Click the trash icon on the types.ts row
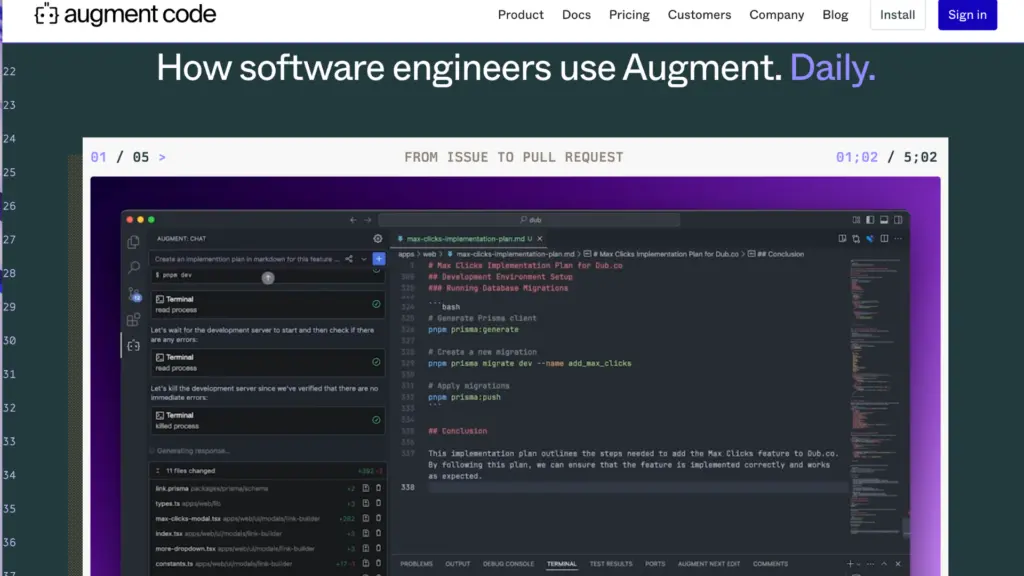This screenshot has width=1024, height=576. pos(378,504)
